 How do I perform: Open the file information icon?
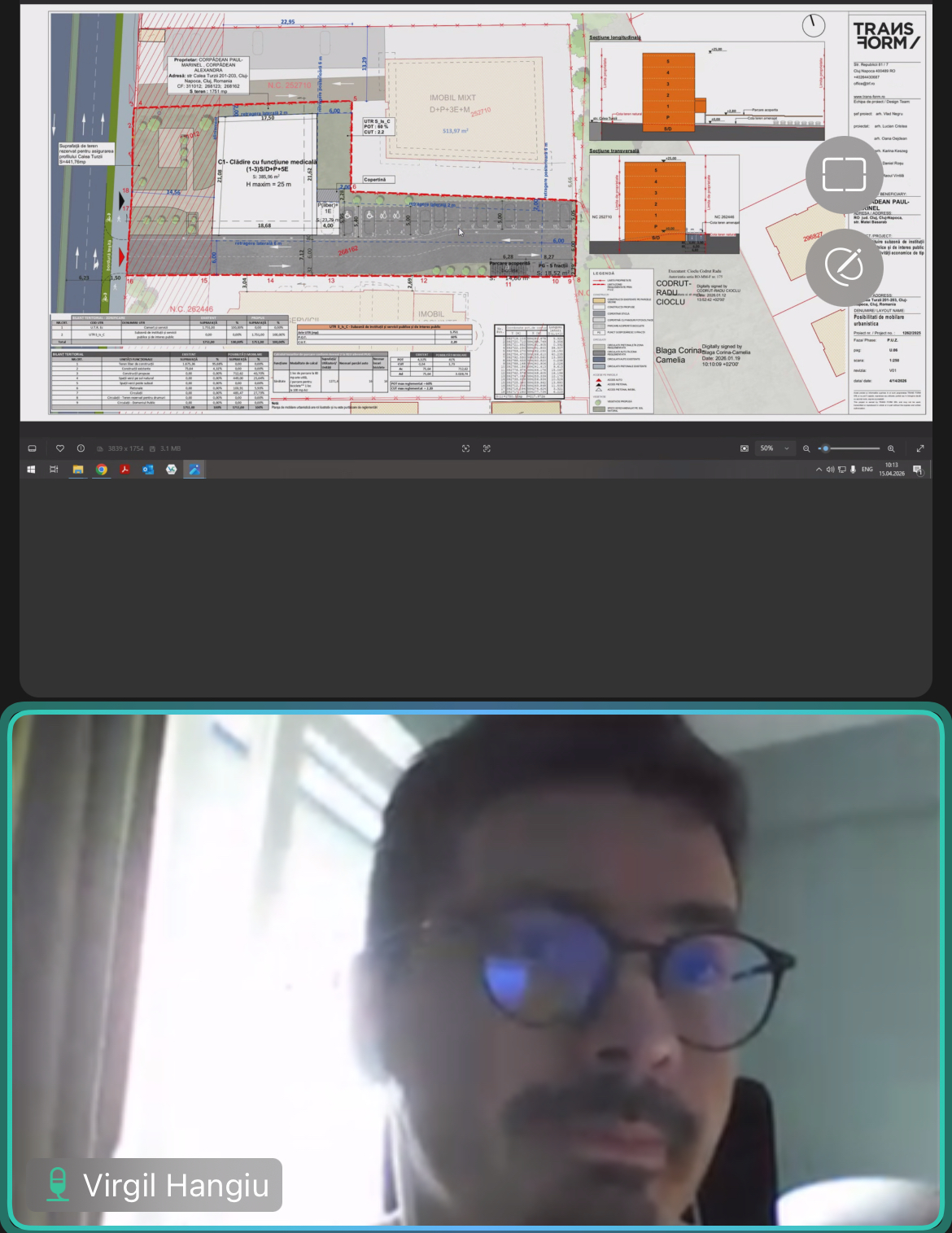[x=81, y=448]
